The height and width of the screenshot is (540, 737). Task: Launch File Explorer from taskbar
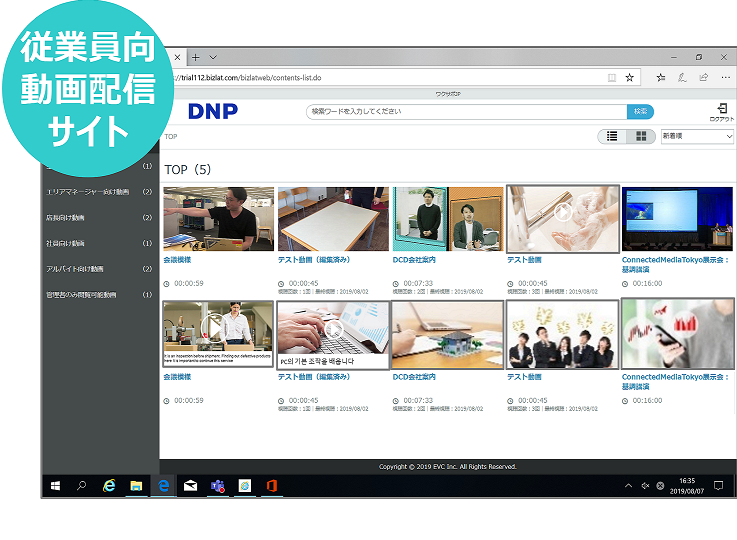(x=136, y=486)
